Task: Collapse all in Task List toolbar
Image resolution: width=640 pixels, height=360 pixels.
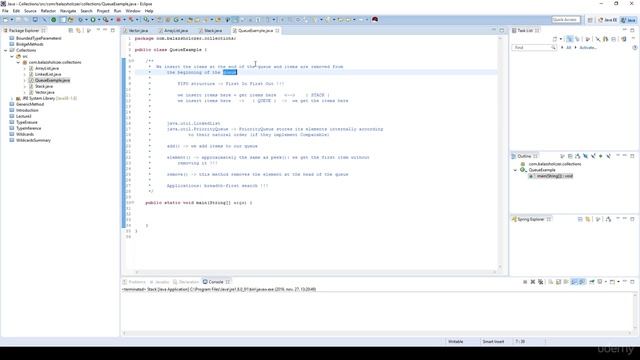Action: [613, 39]
